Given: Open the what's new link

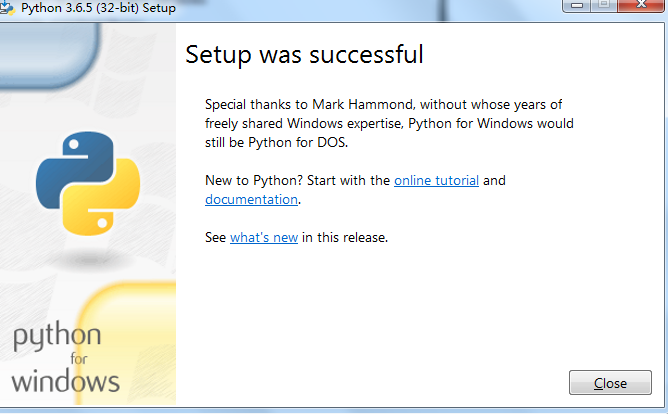Looking at the screenshot, I should [264, 237].
